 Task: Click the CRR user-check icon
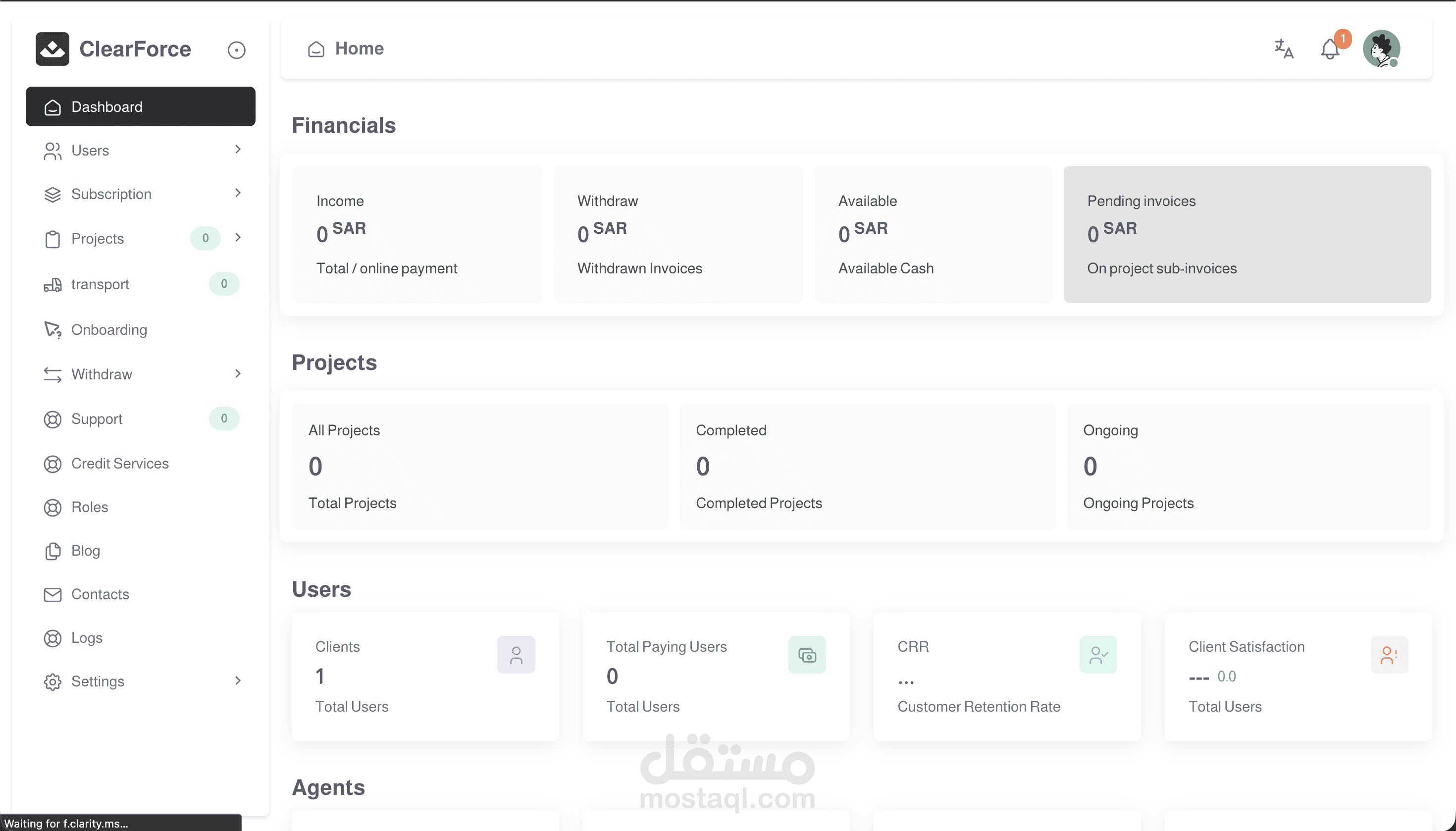coord(1097,655)
